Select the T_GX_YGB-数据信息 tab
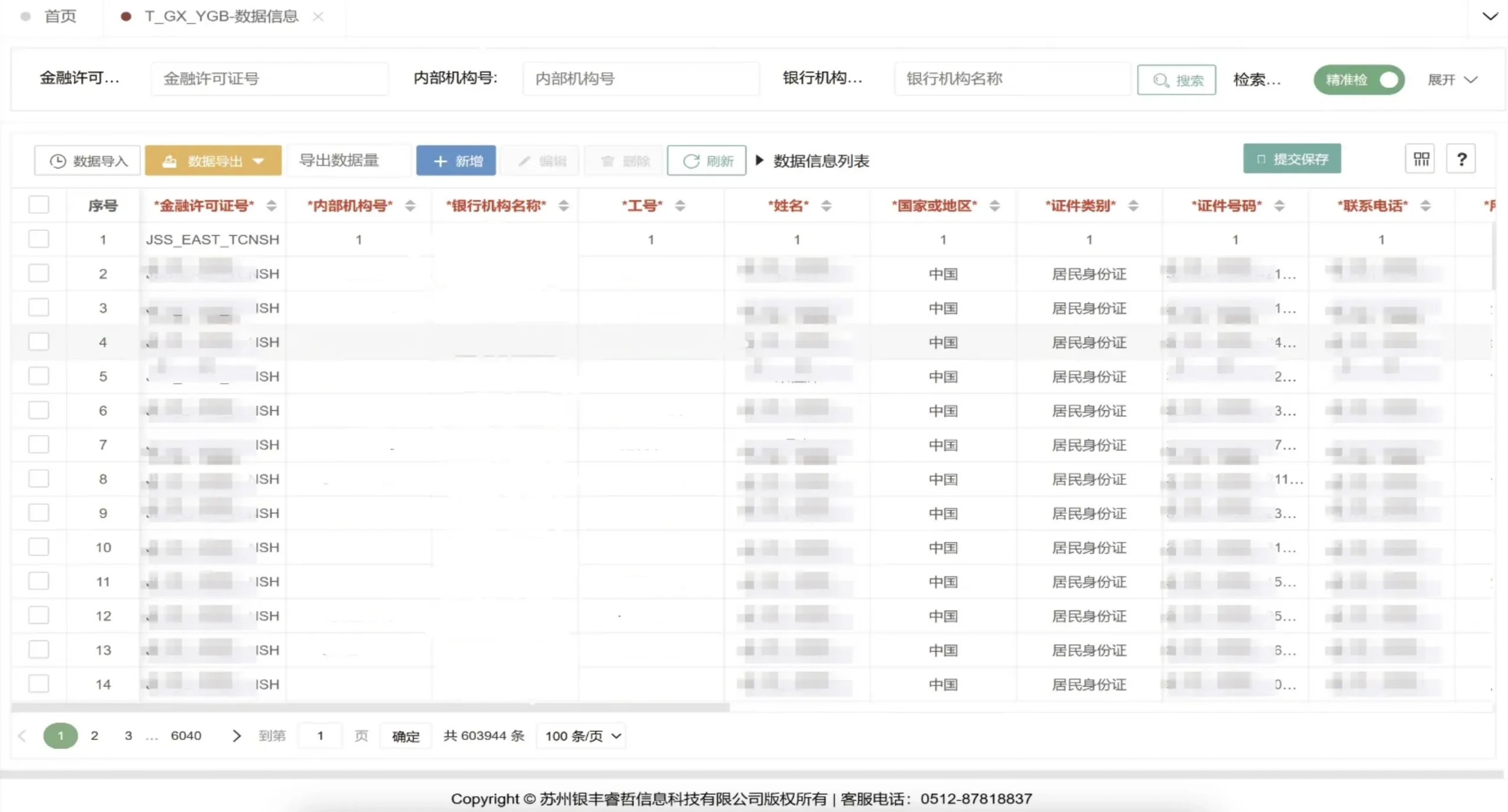Image resolution: width=1508 pixels, height=812 pixels. tap(221, 16)
